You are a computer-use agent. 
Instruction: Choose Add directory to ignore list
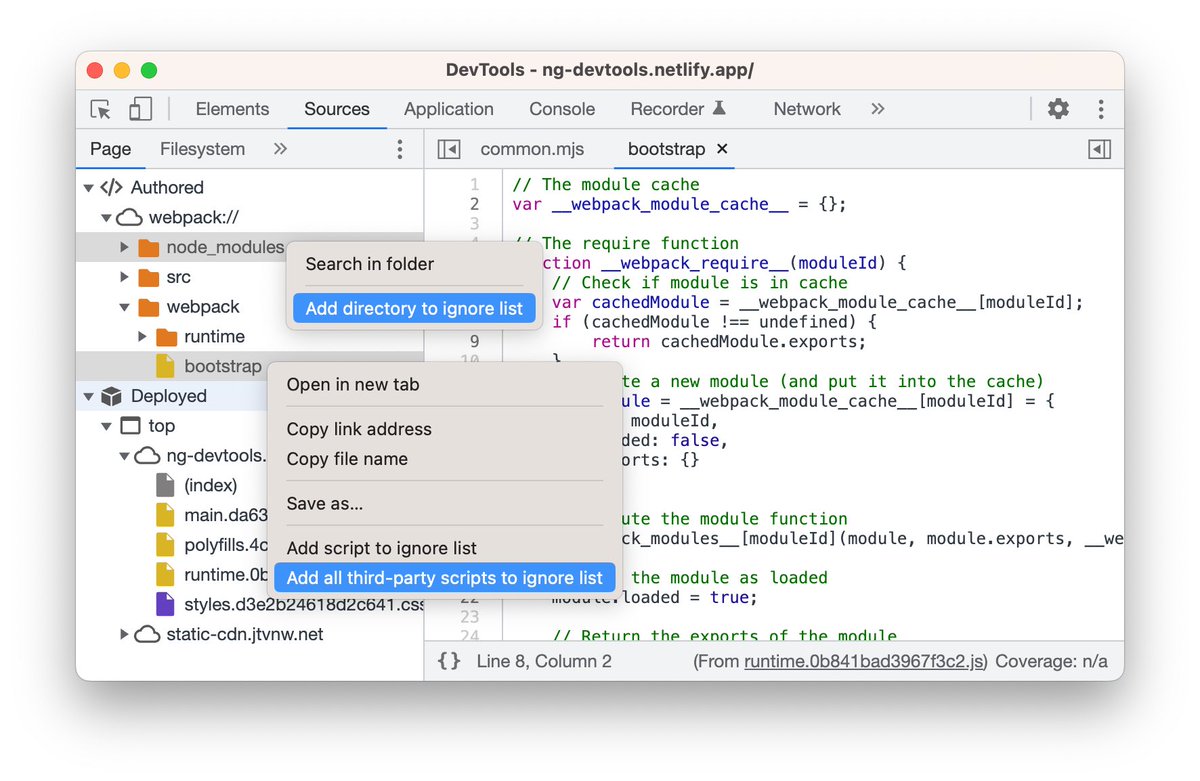point(414,308)
